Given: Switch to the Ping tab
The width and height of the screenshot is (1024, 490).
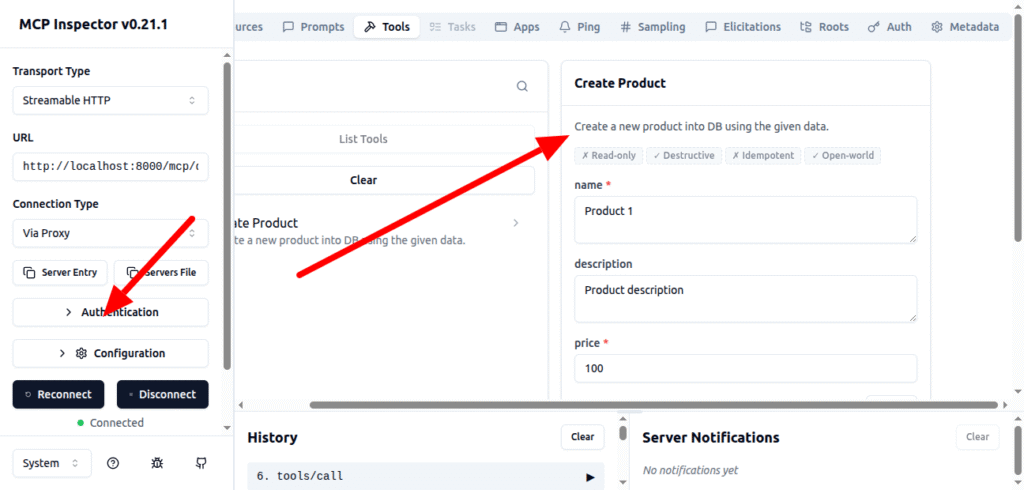Looking at the screenshot, I should [580, 27].
